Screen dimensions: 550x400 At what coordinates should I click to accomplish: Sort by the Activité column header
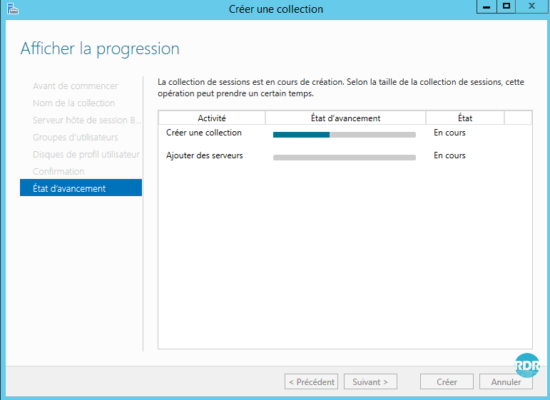pyautogui.click(x=212, y=118)
